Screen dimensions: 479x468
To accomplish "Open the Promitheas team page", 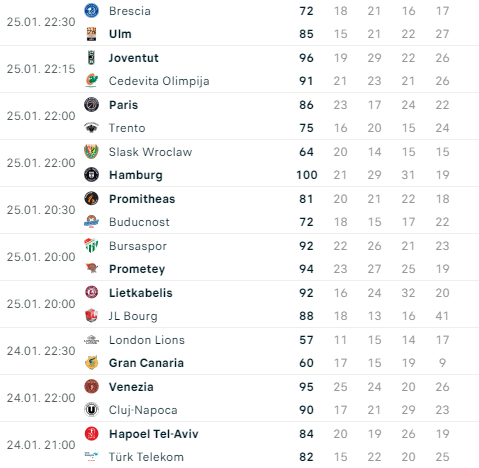I will point(142,199).
